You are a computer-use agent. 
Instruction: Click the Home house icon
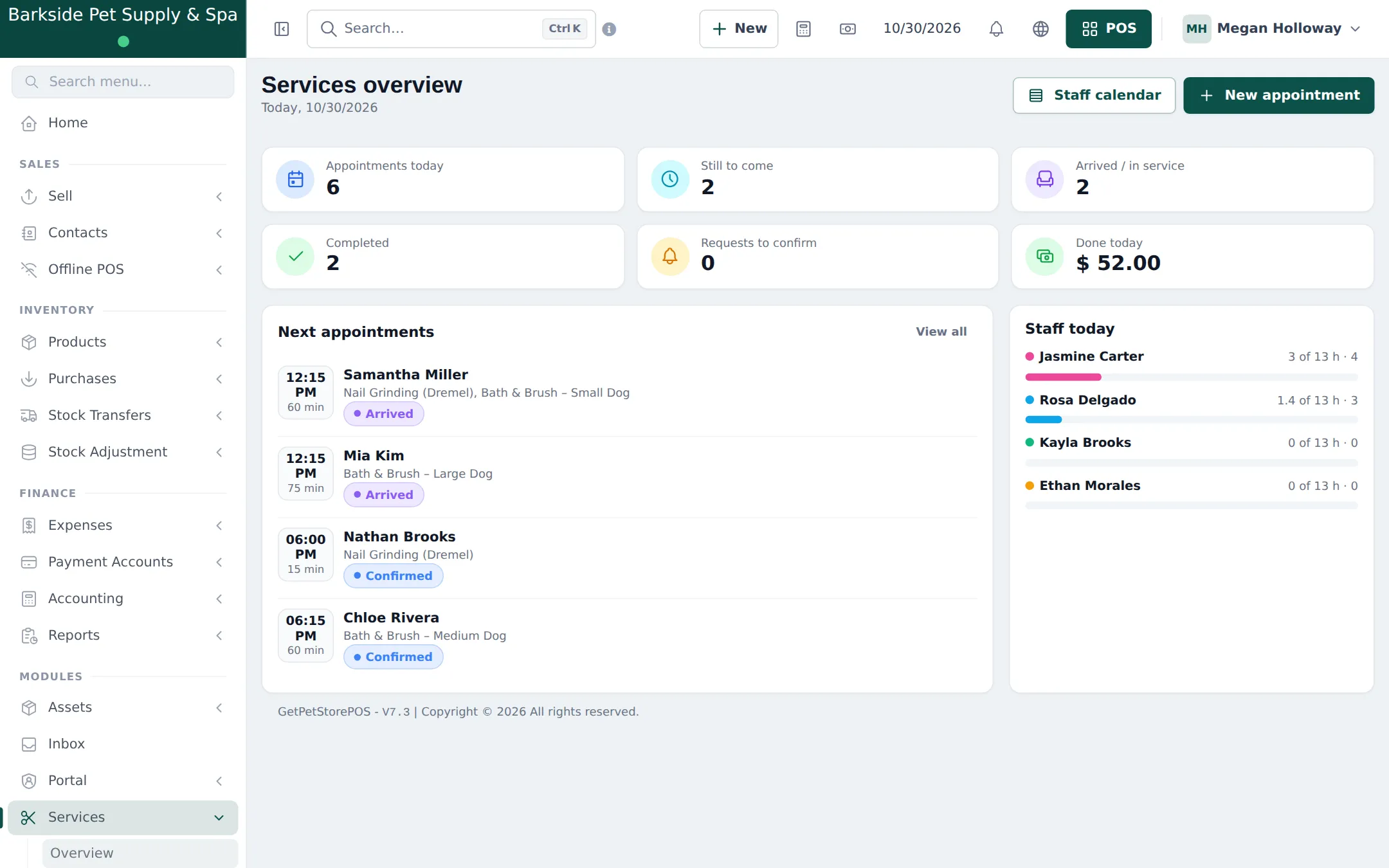click(29, 123)
